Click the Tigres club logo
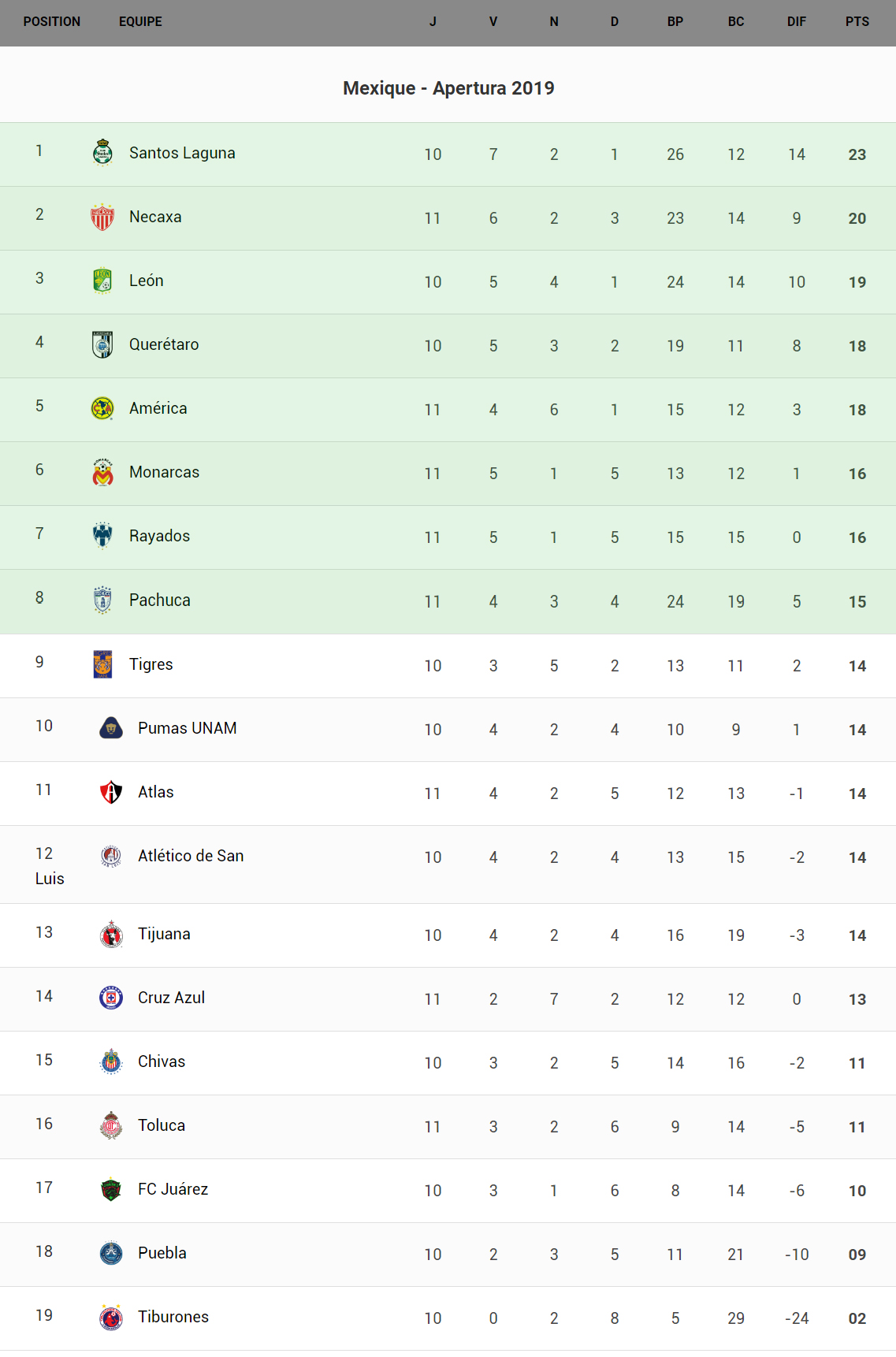This screenshot has width=896, height=1357. click(x=102, y=664)
